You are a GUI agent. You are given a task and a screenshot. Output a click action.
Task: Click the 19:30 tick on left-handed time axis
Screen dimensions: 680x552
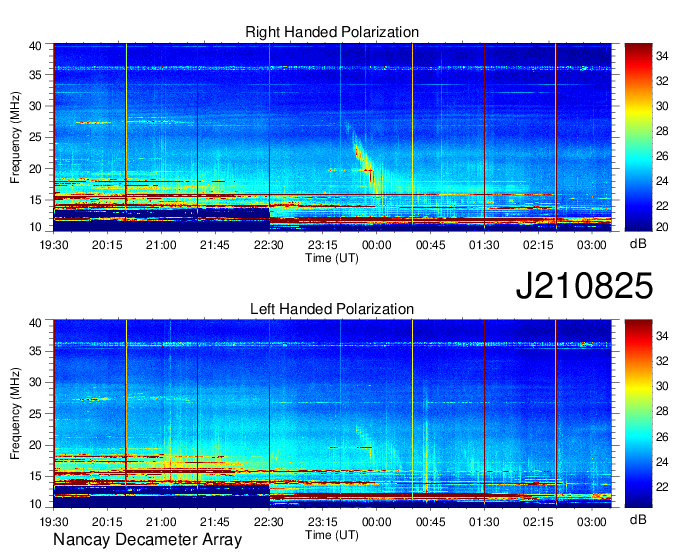pos(54,522)
